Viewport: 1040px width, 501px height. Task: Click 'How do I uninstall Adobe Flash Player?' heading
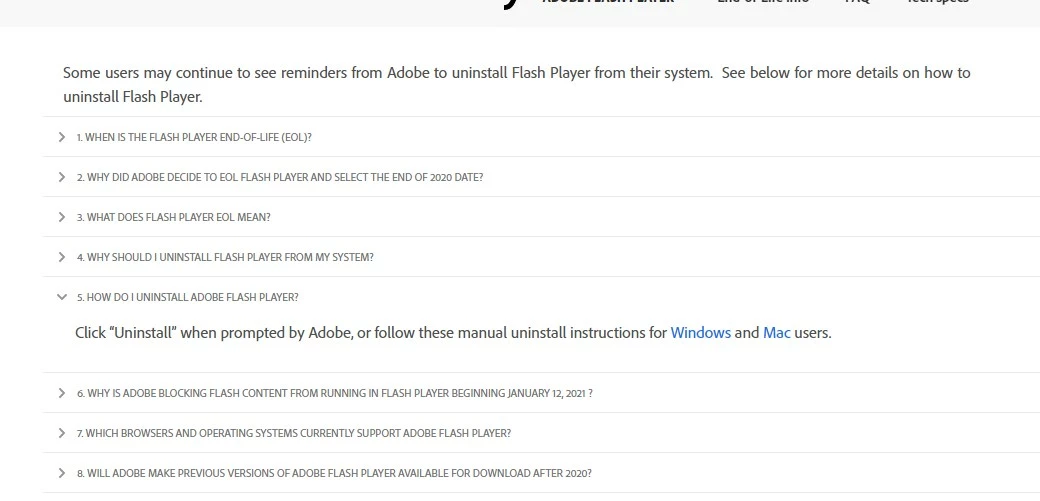click(x=188, y=297)
